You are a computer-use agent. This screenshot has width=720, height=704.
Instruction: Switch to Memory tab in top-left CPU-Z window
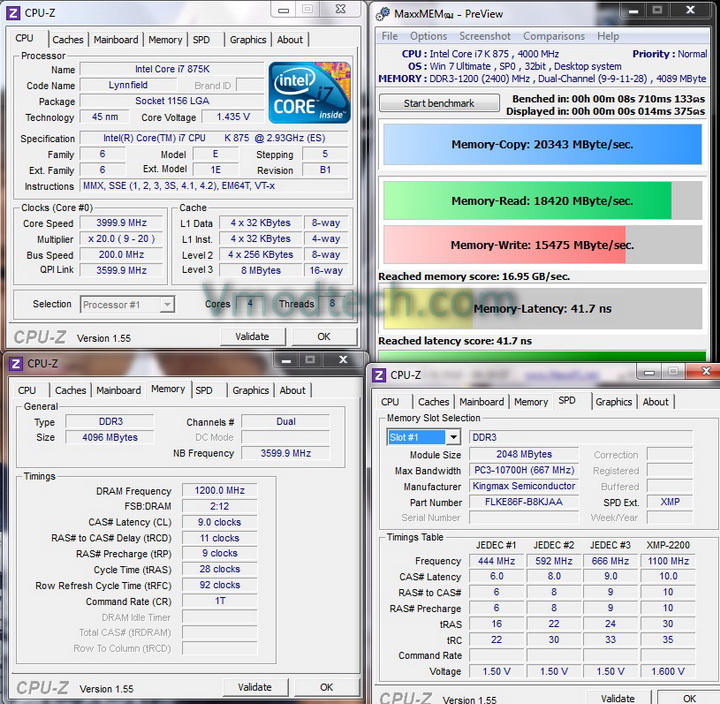click(165, 39)
